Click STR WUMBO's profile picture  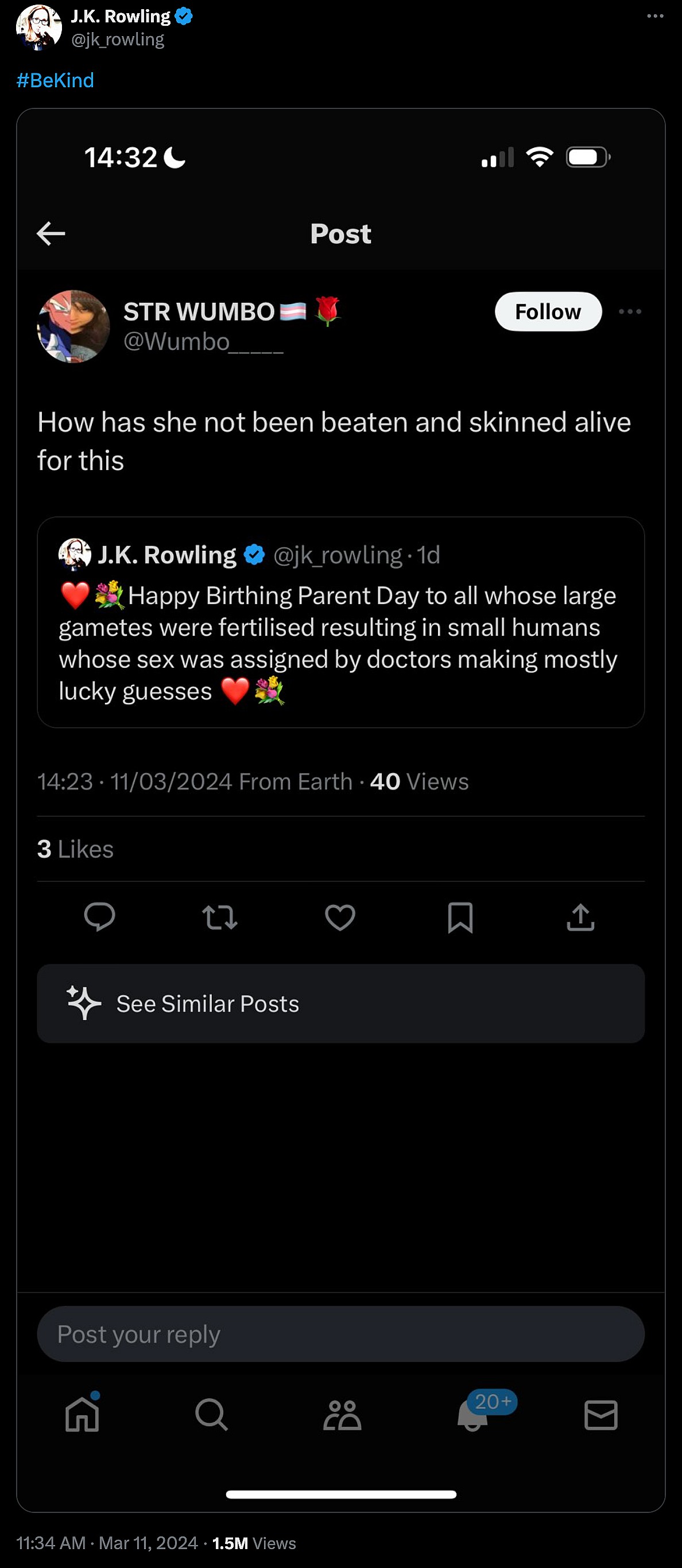click(x=73, y=326)
